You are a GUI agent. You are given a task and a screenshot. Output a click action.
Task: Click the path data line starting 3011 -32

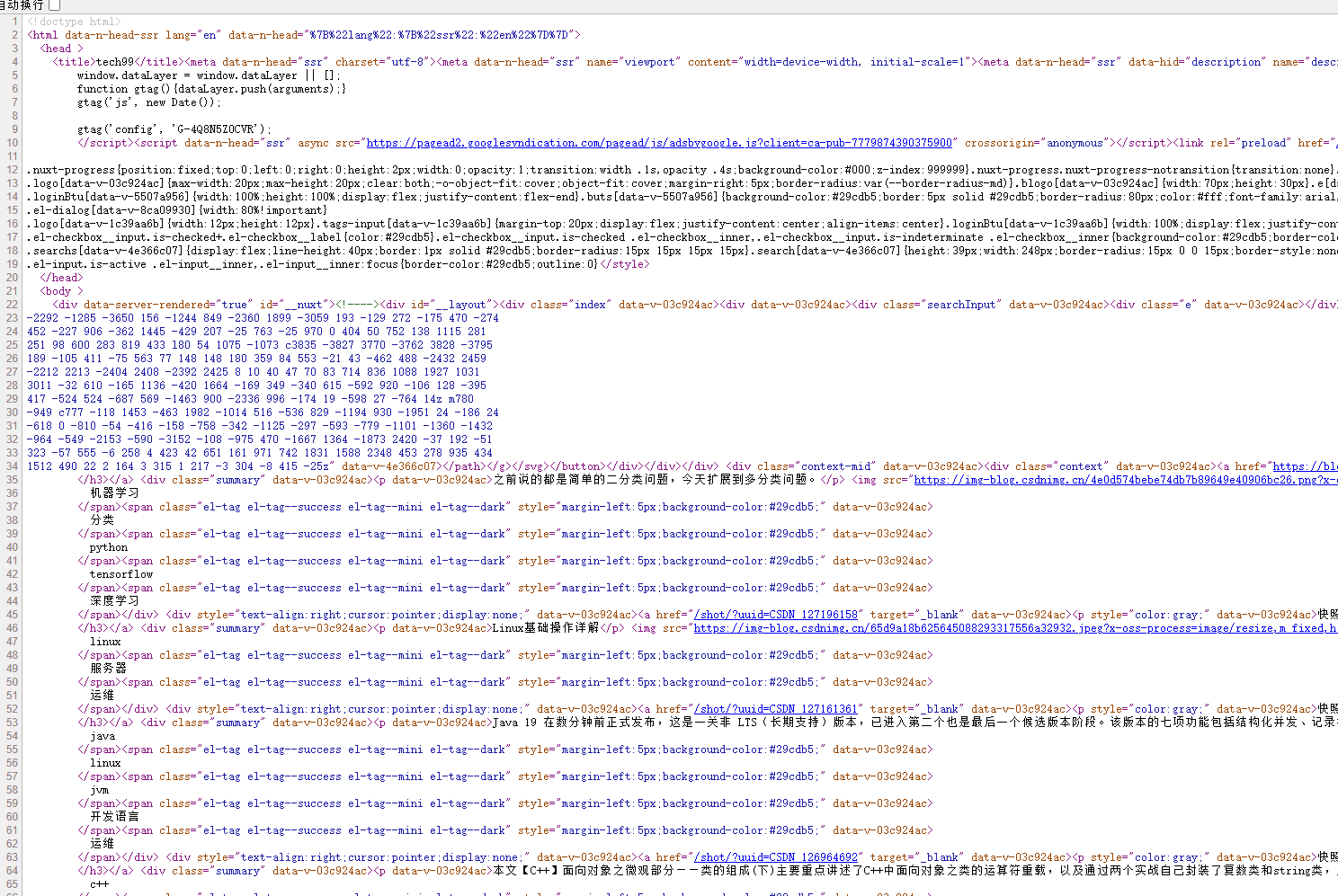click(256, 386)
